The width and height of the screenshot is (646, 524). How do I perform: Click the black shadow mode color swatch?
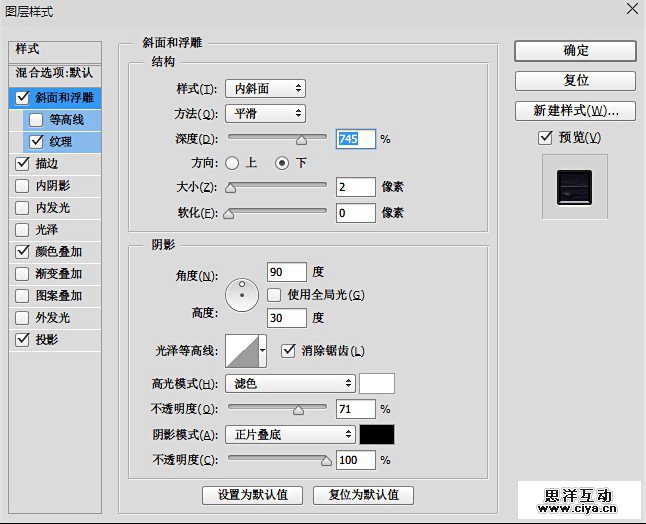point(377,434)
